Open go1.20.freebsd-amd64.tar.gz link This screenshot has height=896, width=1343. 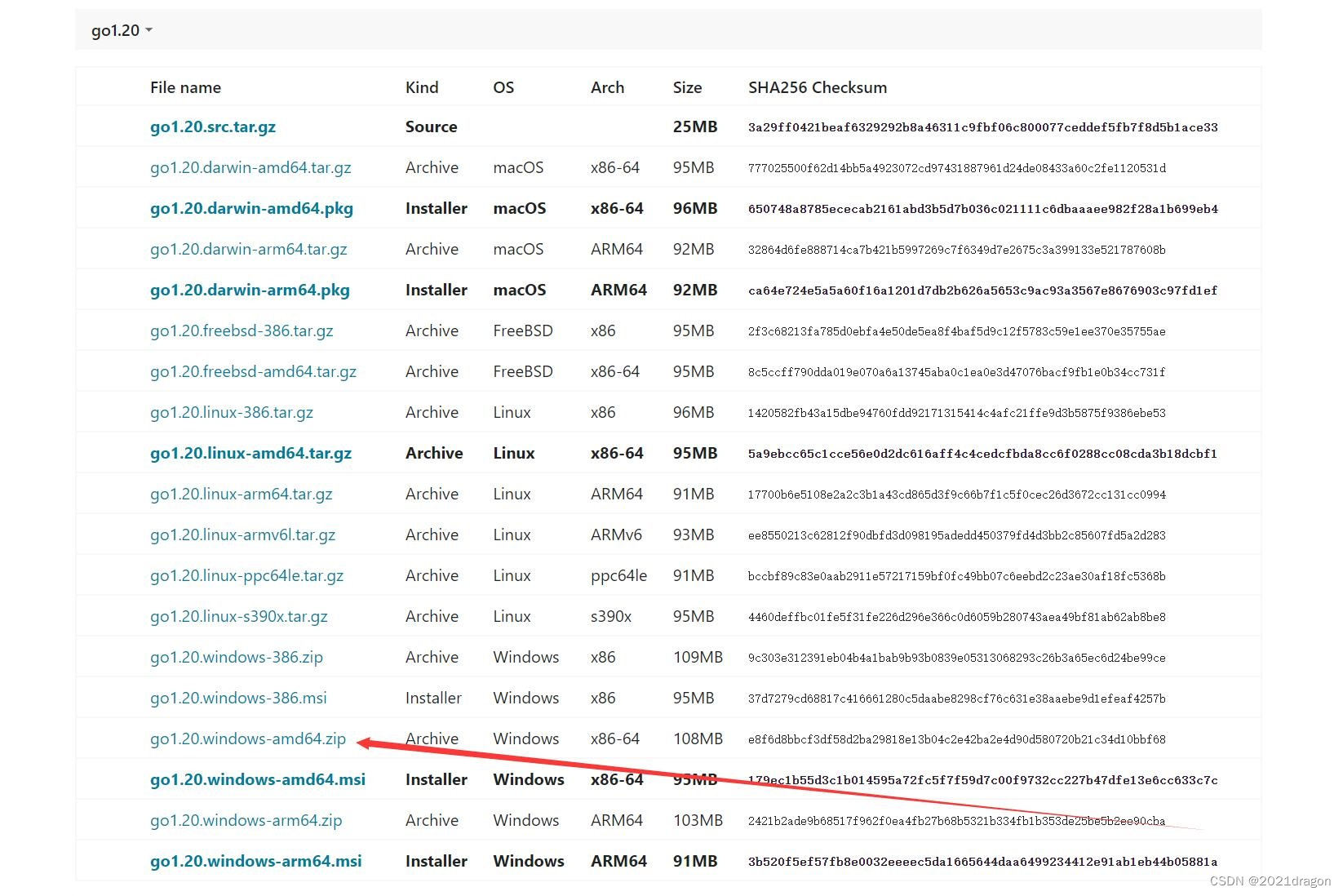point(253,371)
